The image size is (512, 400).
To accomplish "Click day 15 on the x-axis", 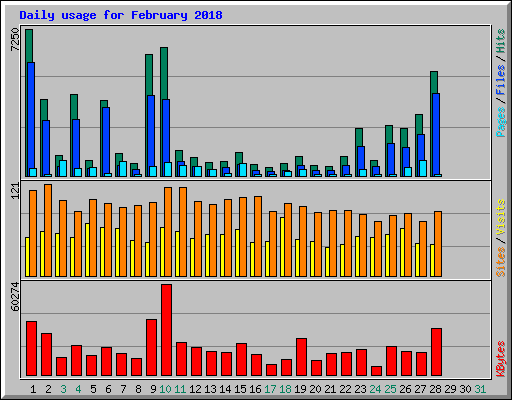I will (x=240, y=389).
